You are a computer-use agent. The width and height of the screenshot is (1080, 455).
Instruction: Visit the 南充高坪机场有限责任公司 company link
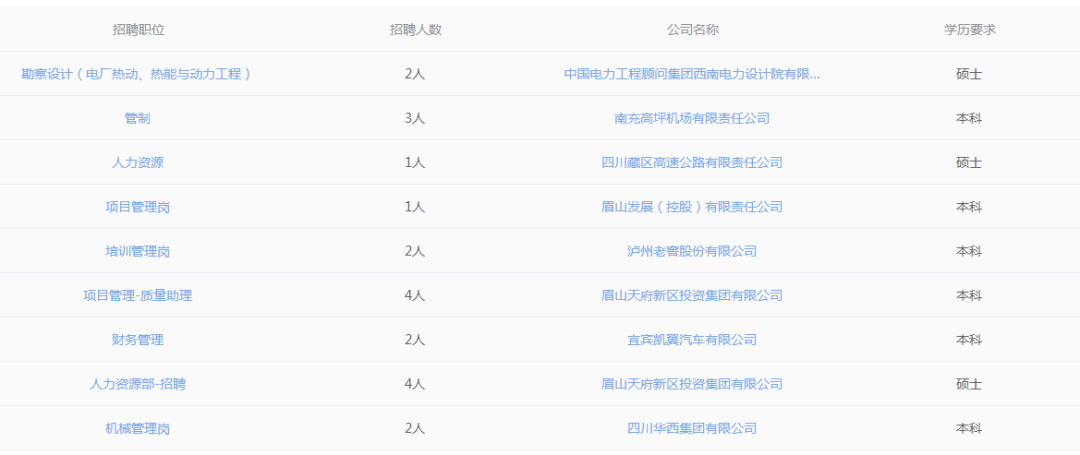(692, 118)
